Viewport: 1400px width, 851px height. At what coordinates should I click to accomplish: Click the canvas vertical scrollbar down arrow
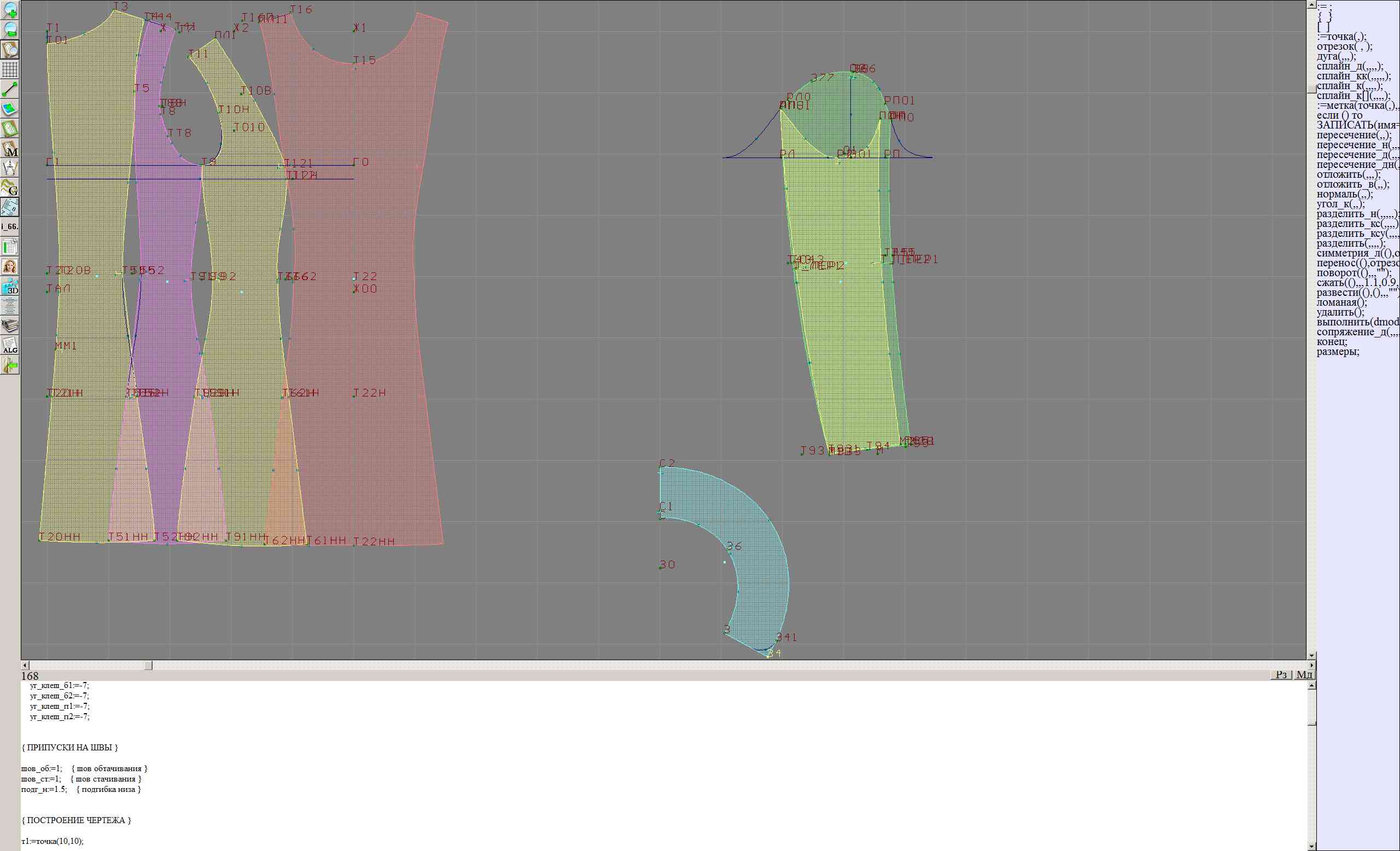tap(1311, 656)
